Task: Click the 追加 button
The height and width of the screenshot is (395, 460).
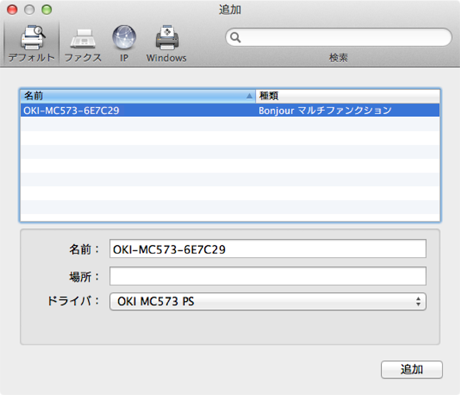Action: (x=412, y=369)
